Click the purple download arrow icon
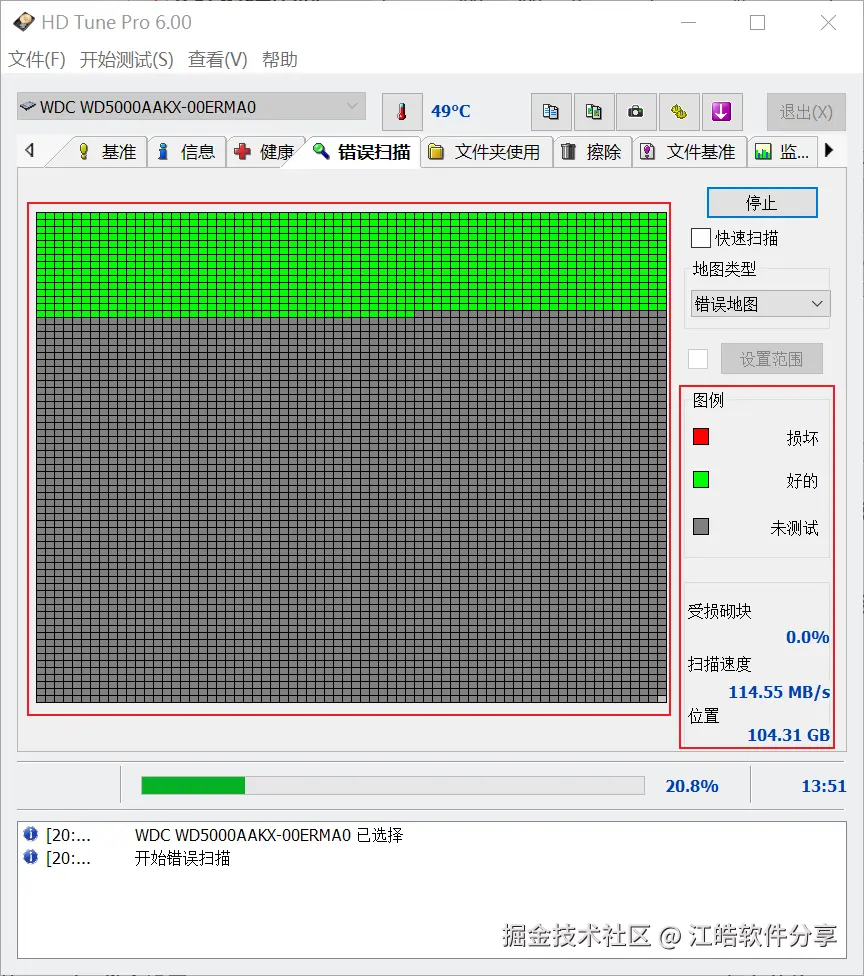 pyautogui.click(x=721, y=112)
